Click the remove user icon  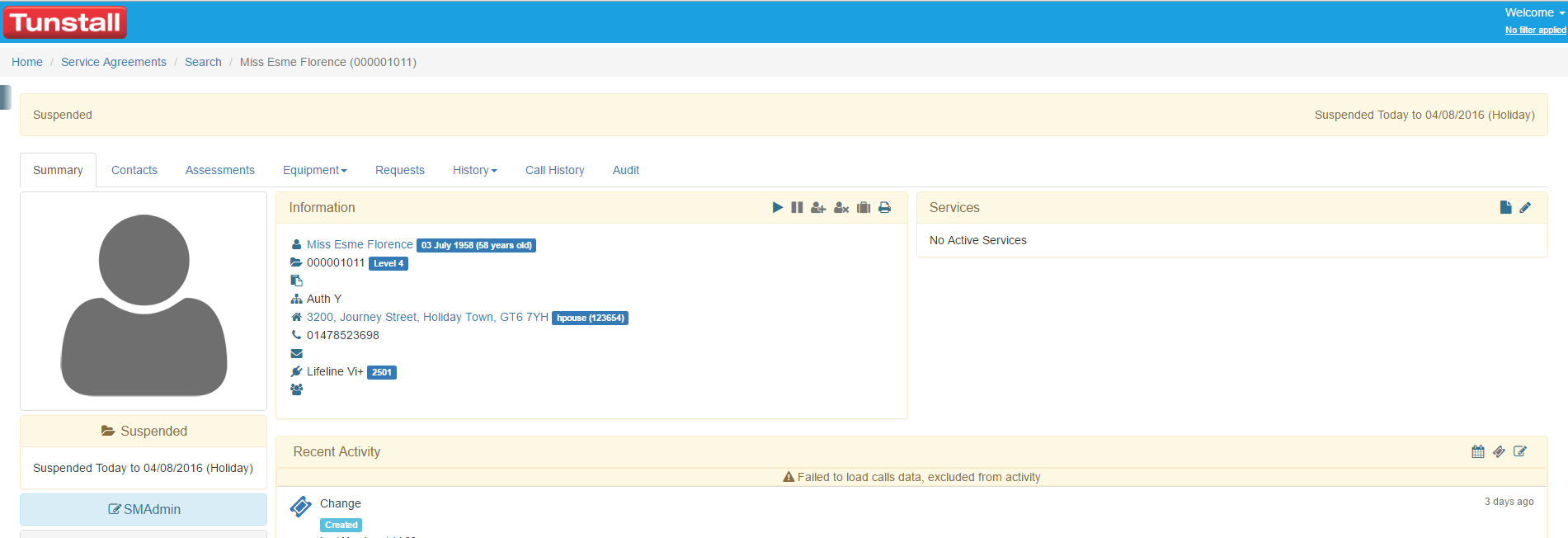click(x=841, y=208)
